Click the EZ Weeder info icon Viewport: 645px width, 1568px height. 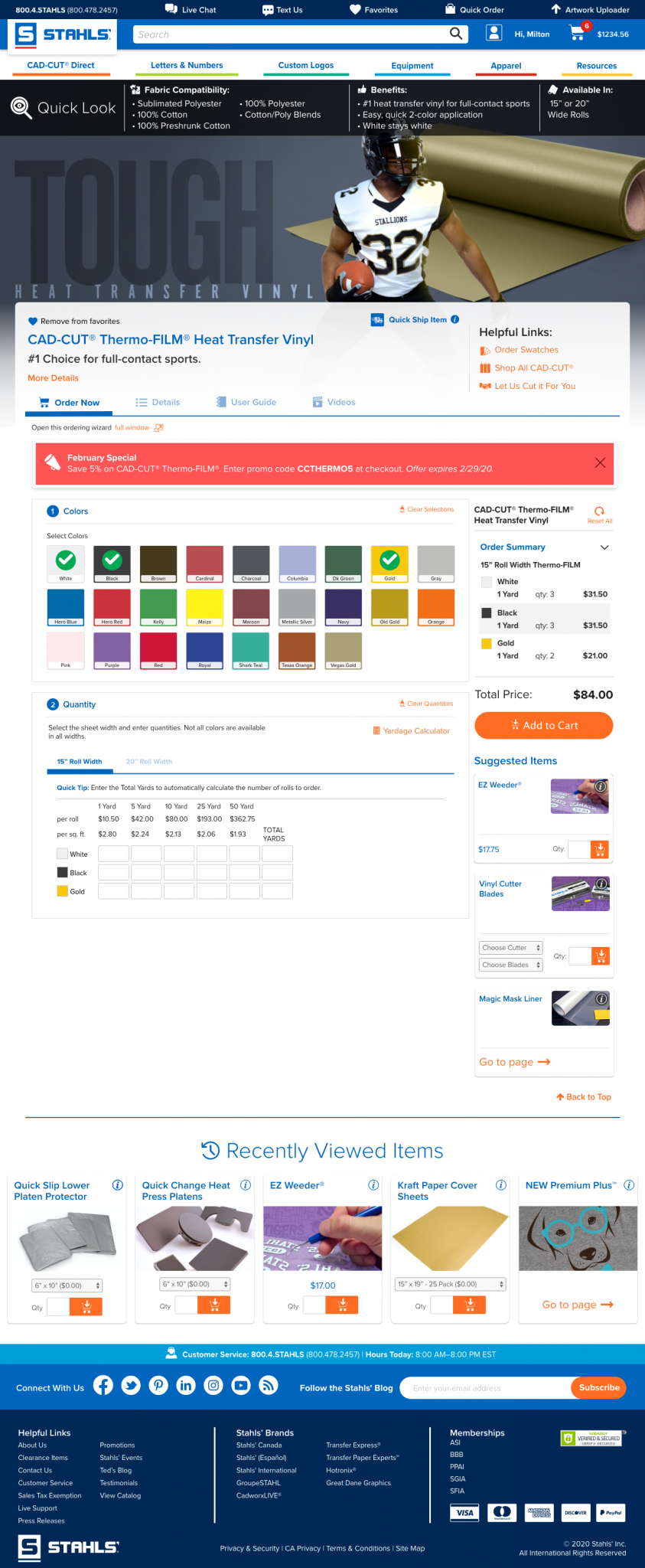601,786
